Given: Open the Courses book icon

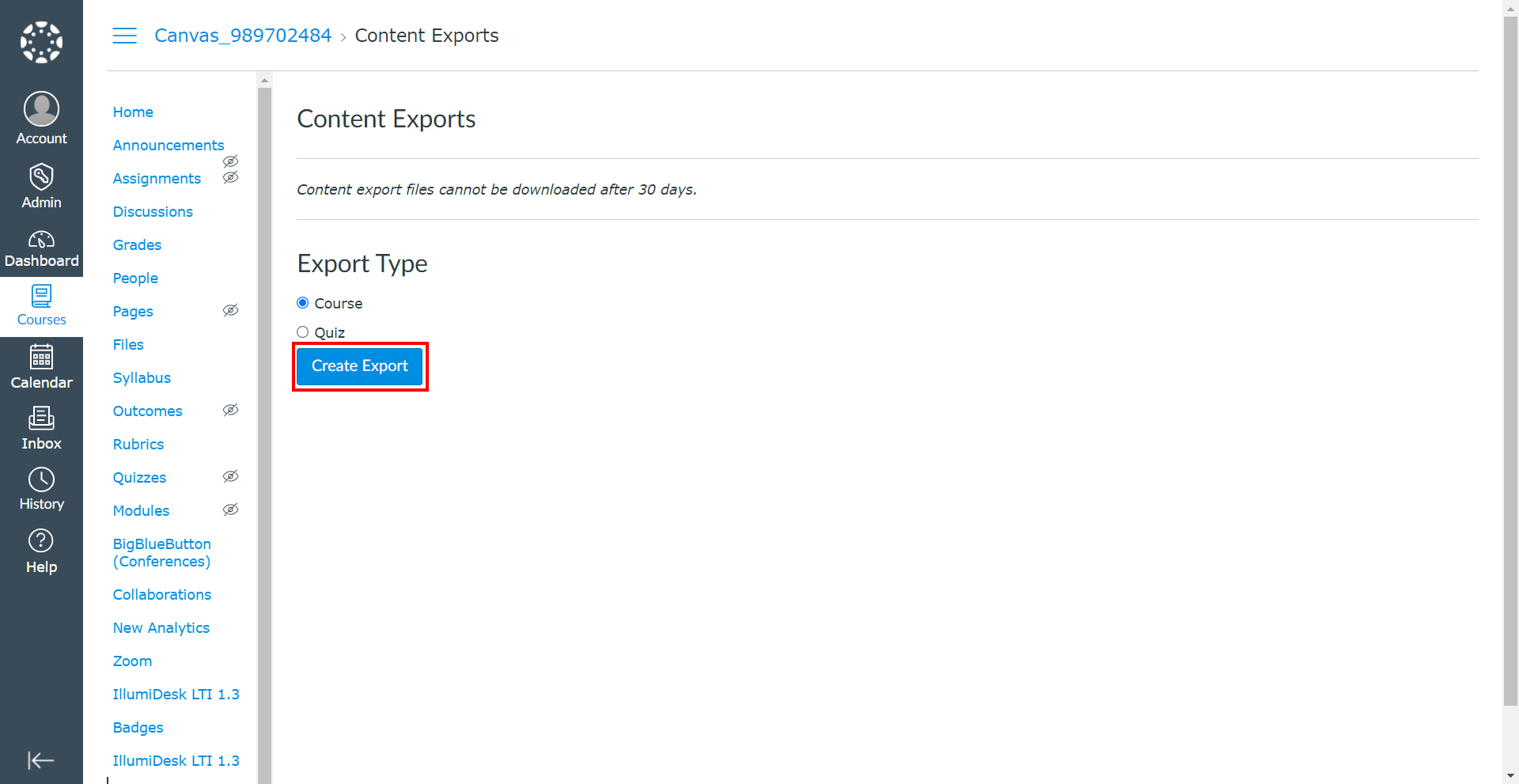Looking at the screenshot, I should click(x=41, y=297).
